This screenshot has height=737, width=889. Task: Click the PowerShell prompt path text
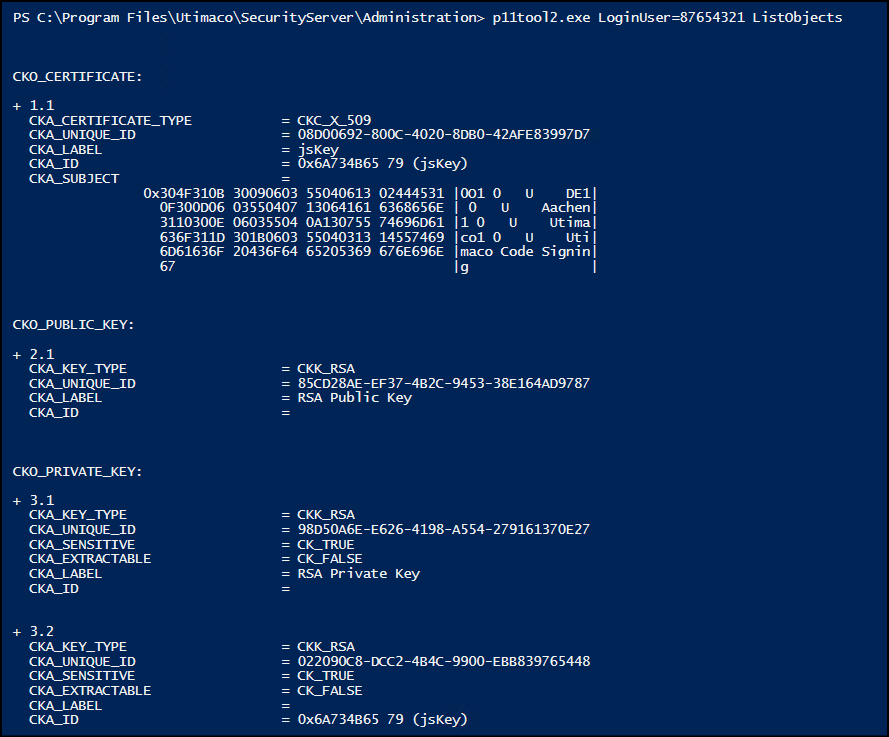click(249, 18)
